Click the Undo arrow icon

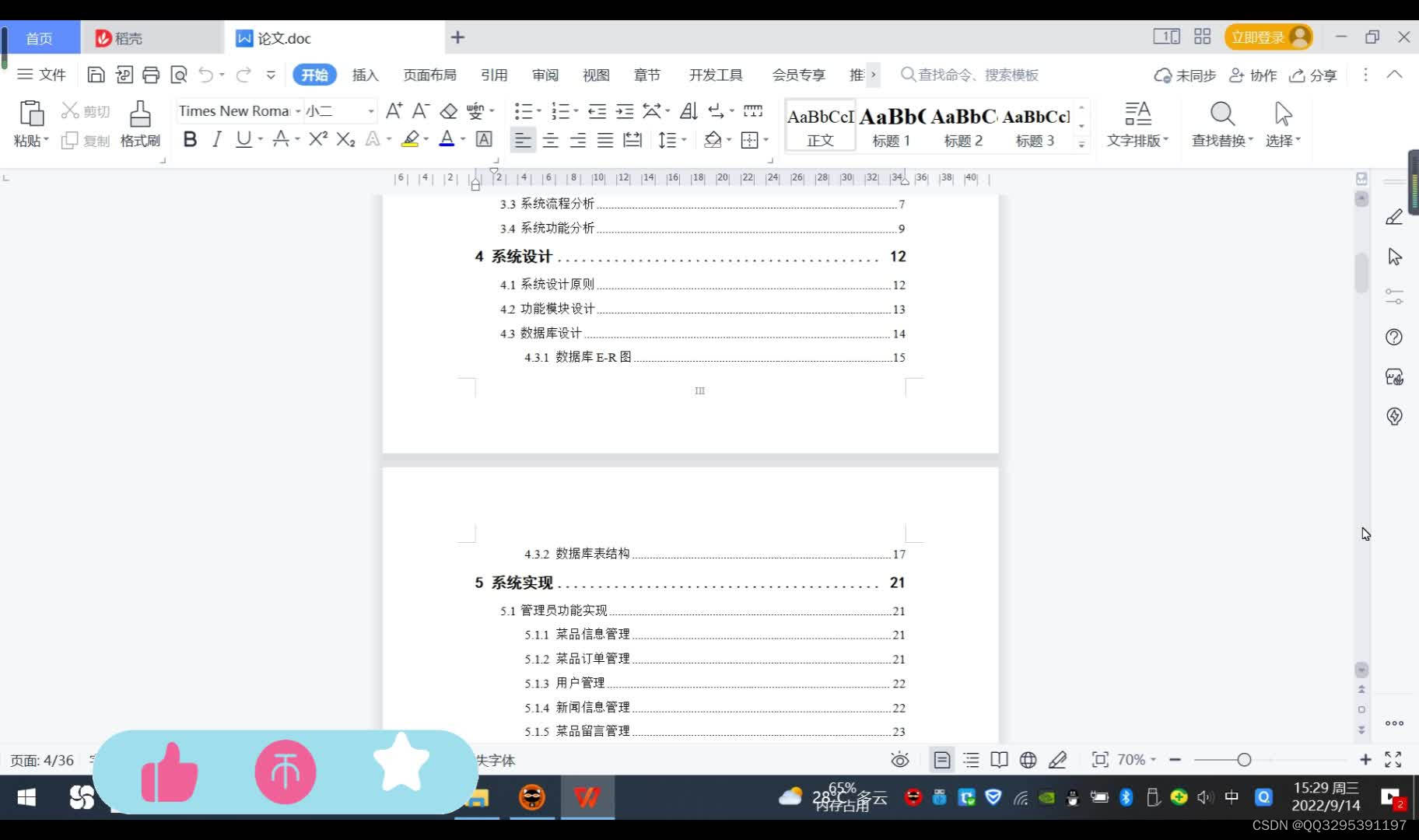click(206, 75)
